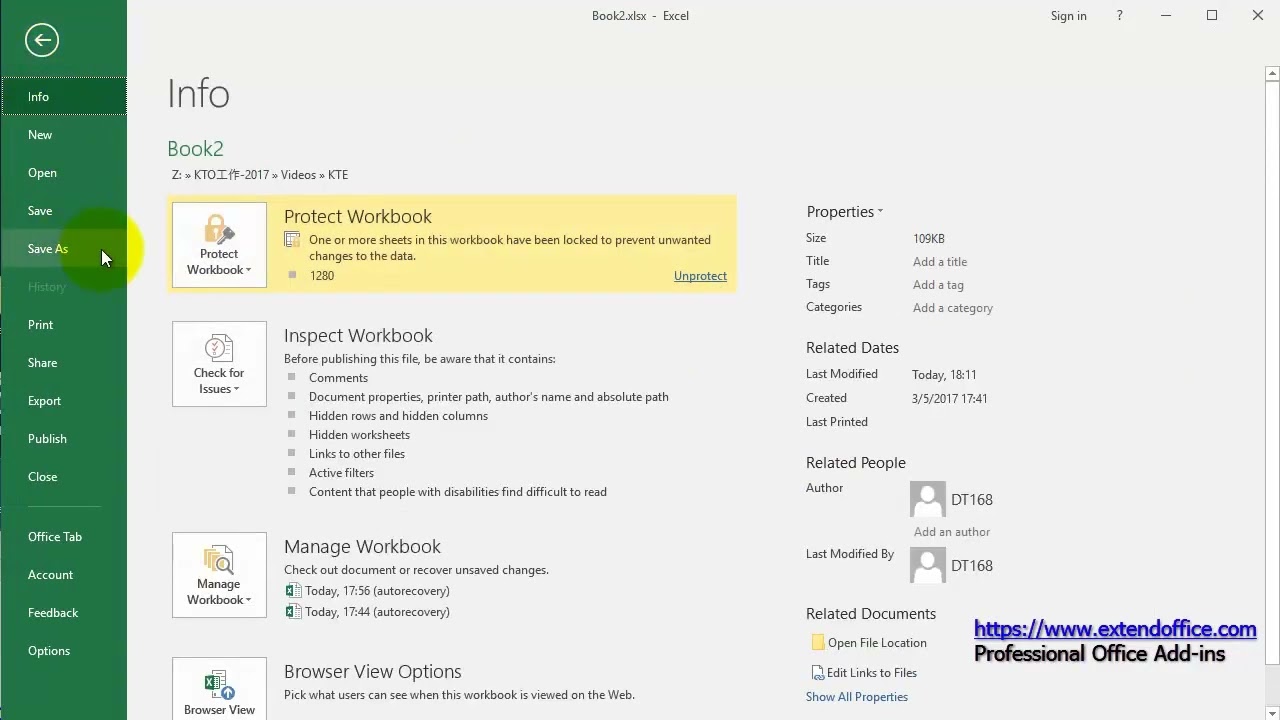Click the Excel icon beside Today, 17:44

pyautogui.click(x=293, y=612)
